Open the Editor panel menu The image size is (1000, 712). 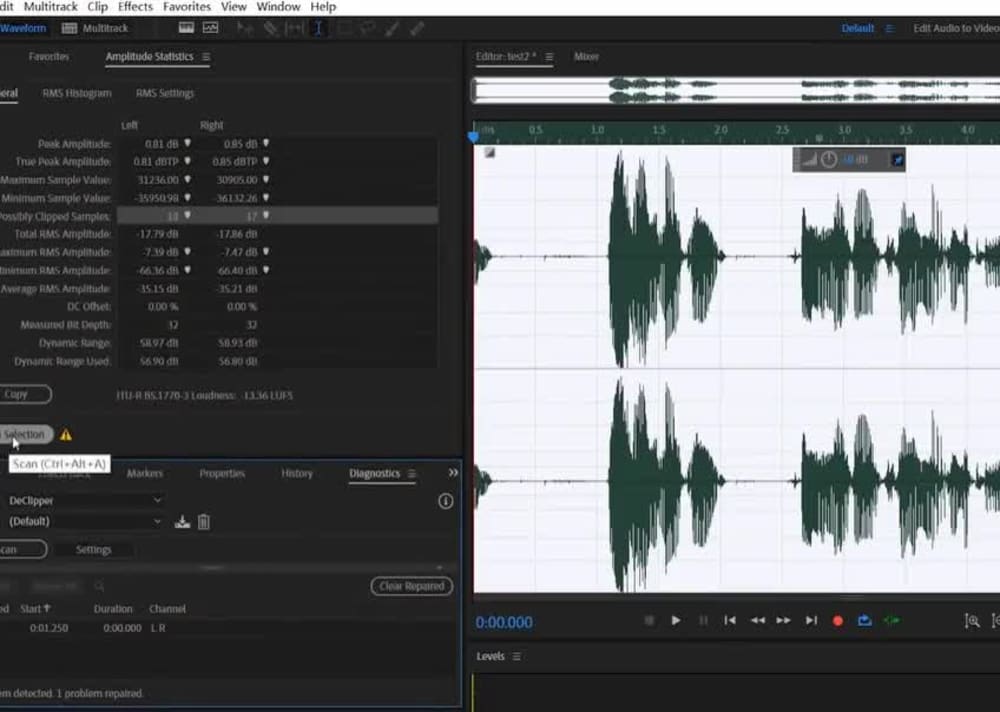[x=549, y=57]
